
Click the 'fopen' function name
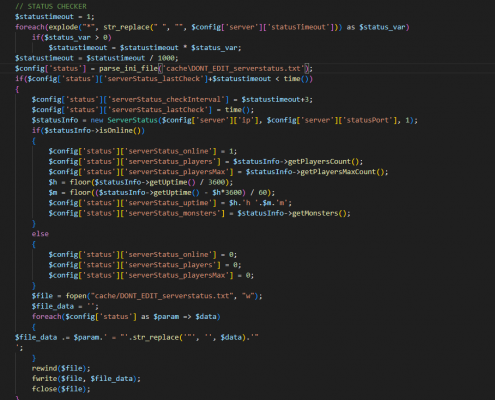pyautogui.click(x=76, y=296)
